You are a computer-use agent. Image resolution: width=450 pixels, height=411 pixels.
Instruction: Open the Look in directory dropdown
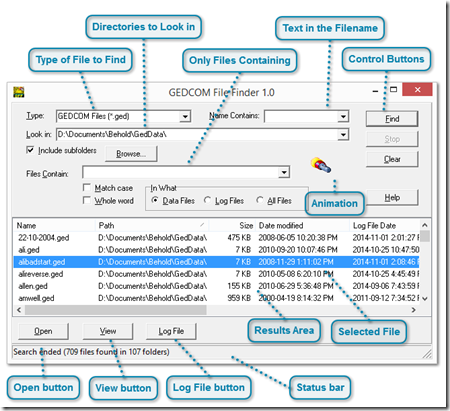[x=343, y=134]
